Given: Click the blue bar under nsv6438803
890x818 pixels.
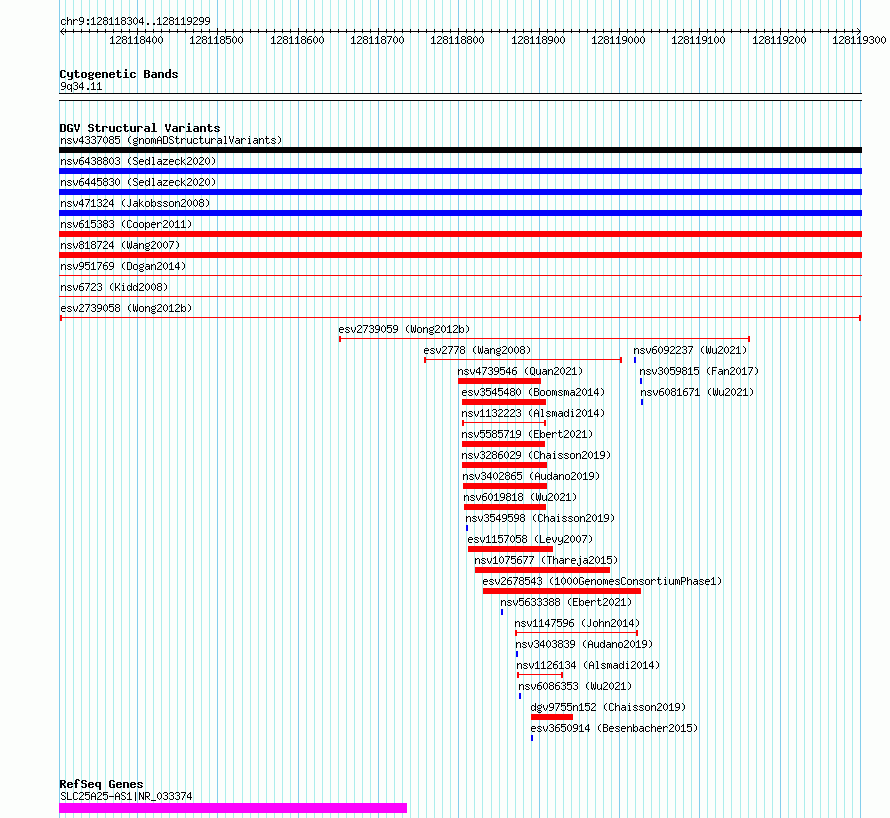Looking at the screenshot, I should pyautogui.click(x=460, y=171).
